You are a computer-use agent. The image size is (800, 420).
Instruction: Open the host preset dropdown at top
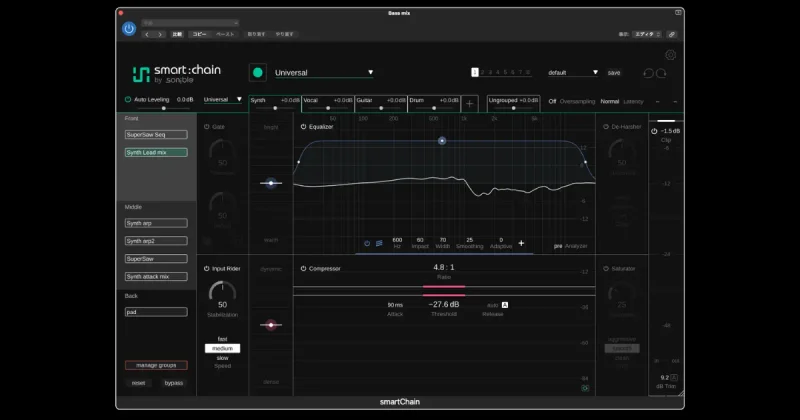coord(190,23)
